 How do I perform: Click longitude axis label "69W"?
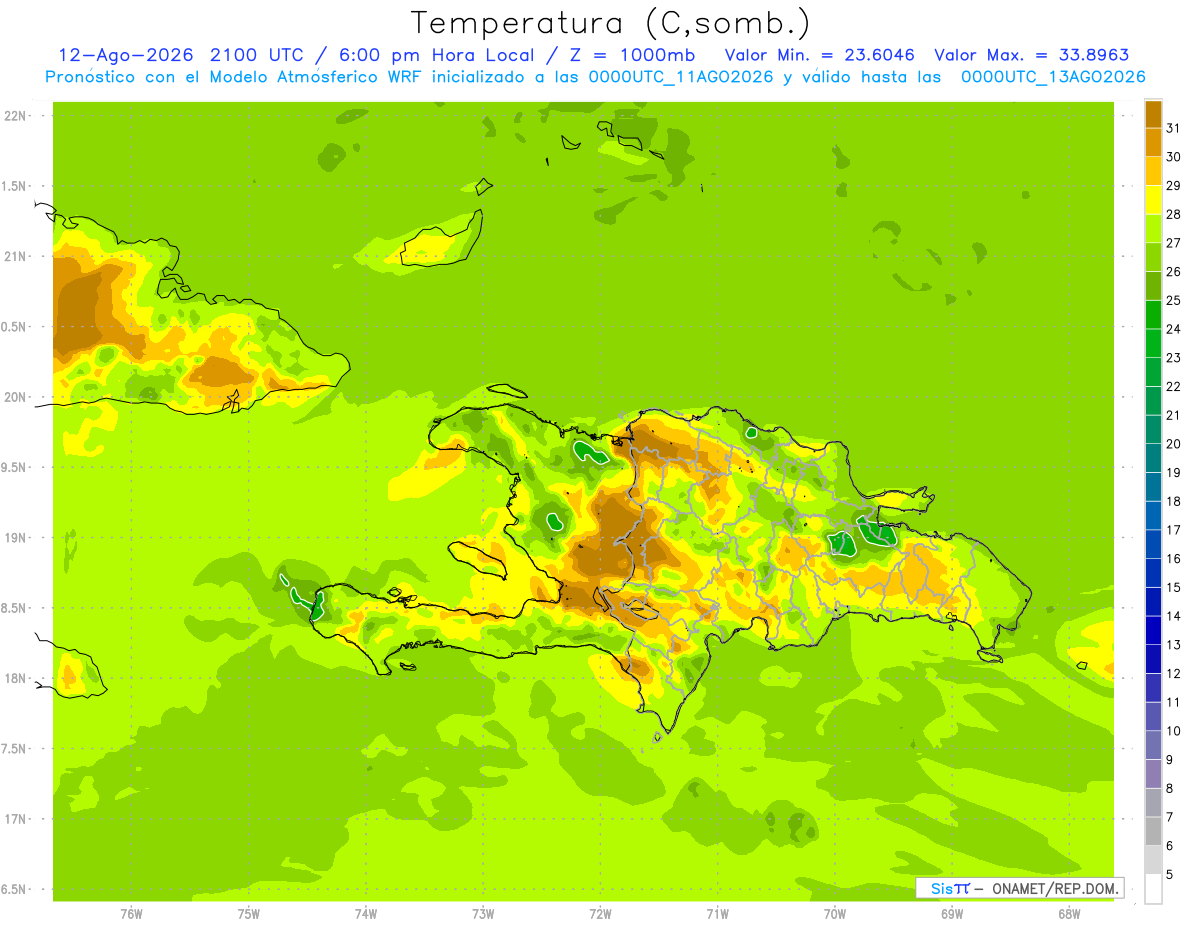[x=951, y=914]
